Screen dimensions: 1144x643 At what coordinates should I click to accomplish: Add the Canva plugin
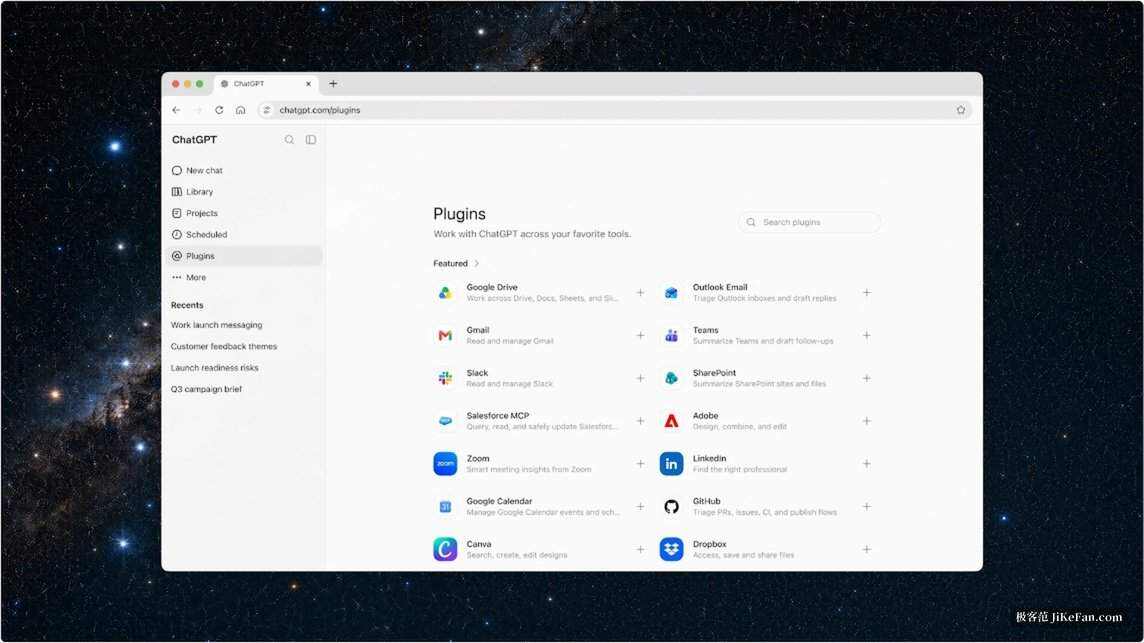pyautogui.click(x=640, y=549)
